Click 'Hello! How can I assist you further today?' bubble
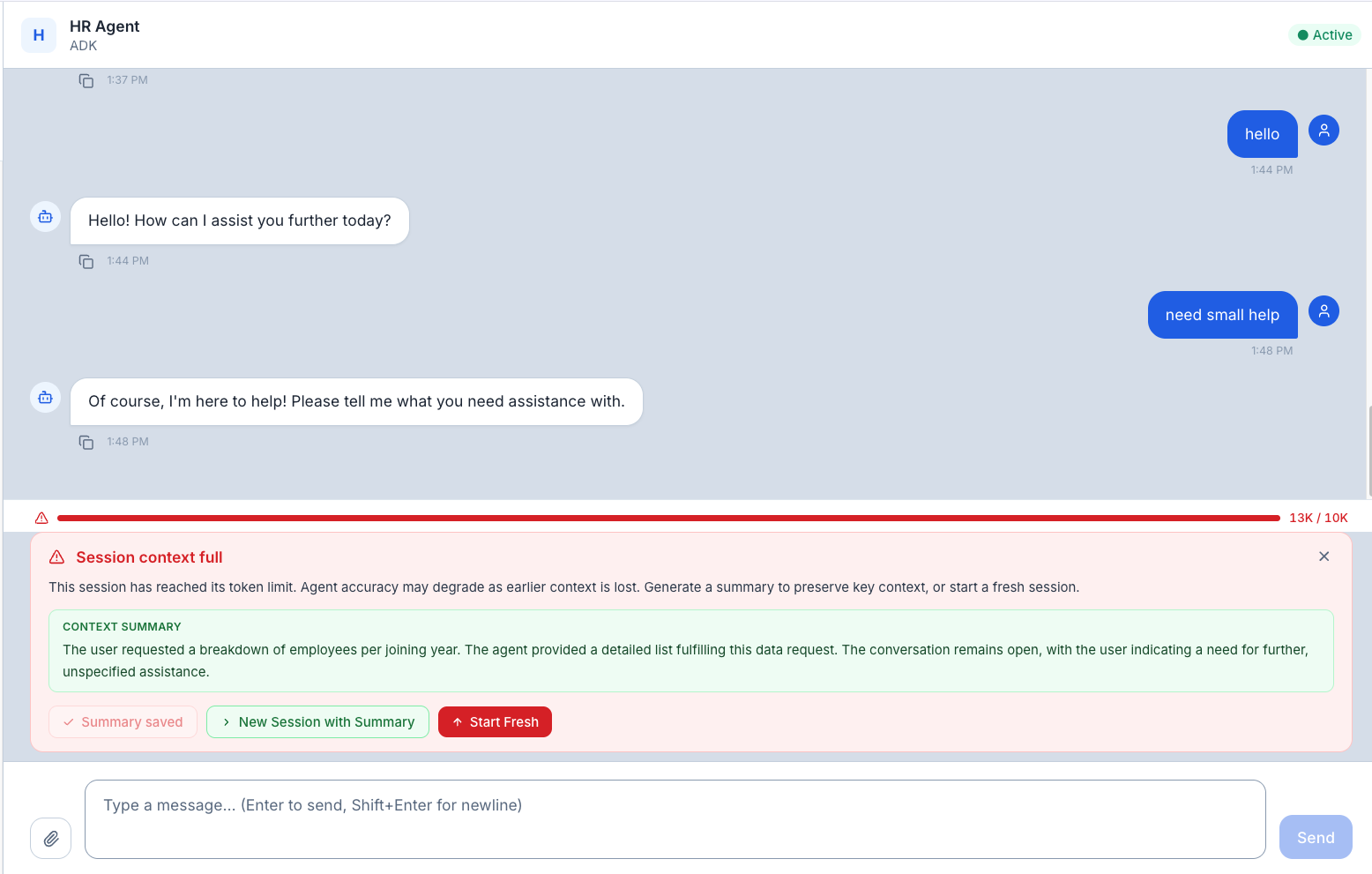This screenshot has width=1372, height=874. coord(240,220)
